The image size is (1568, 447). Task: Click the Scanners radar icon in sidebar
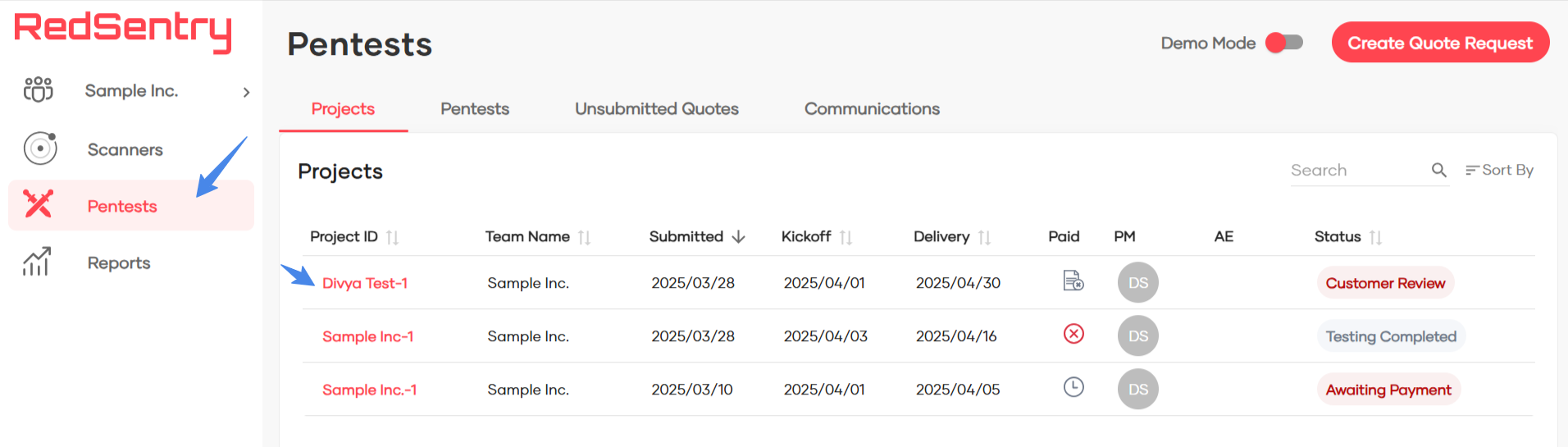(x=40, y=148)
